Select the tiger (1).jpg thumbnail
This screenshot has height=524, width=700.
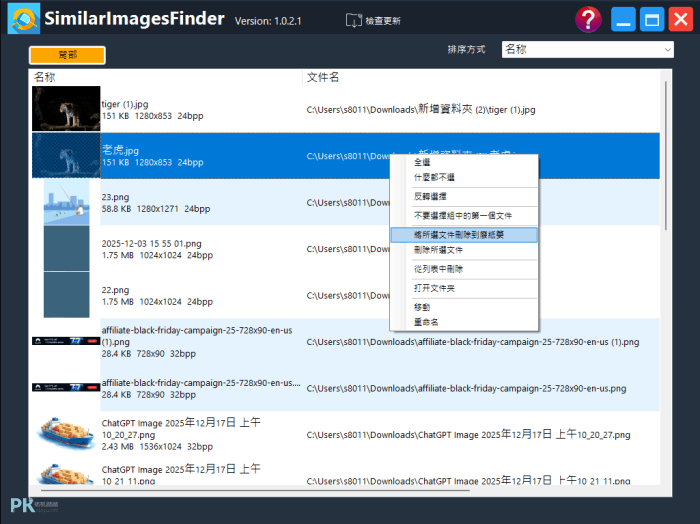pyautogui.click(x=66, y=108)
